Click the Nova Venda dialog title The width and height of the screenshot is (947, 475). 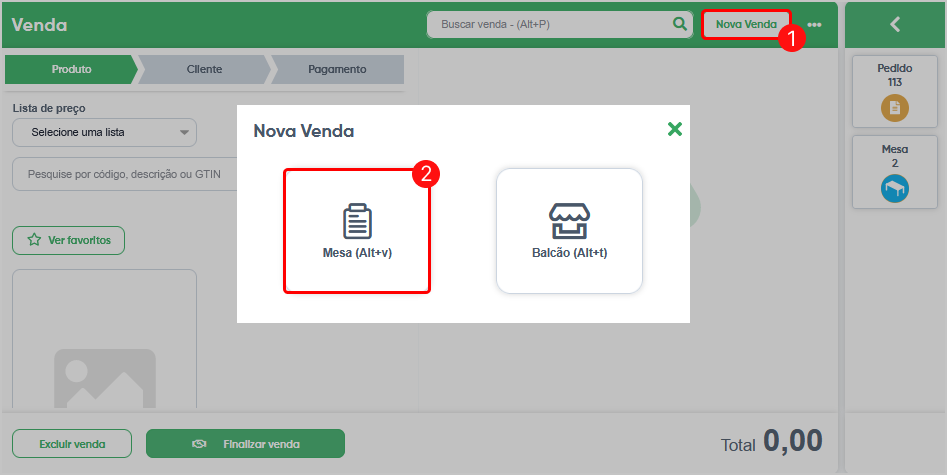pyautogui.click(x=304, y=131)
